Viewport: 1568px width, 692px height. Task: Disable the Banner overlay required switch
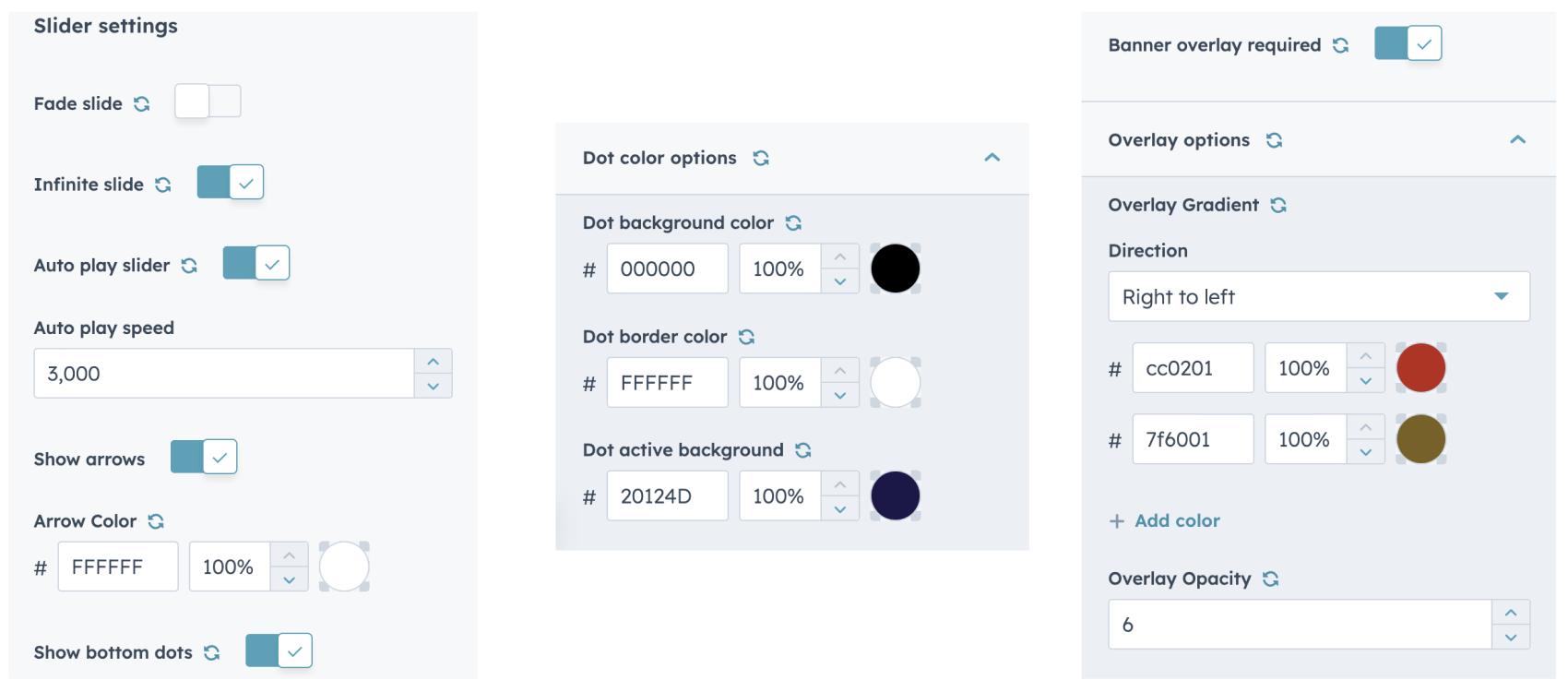tap(1408, 44)
